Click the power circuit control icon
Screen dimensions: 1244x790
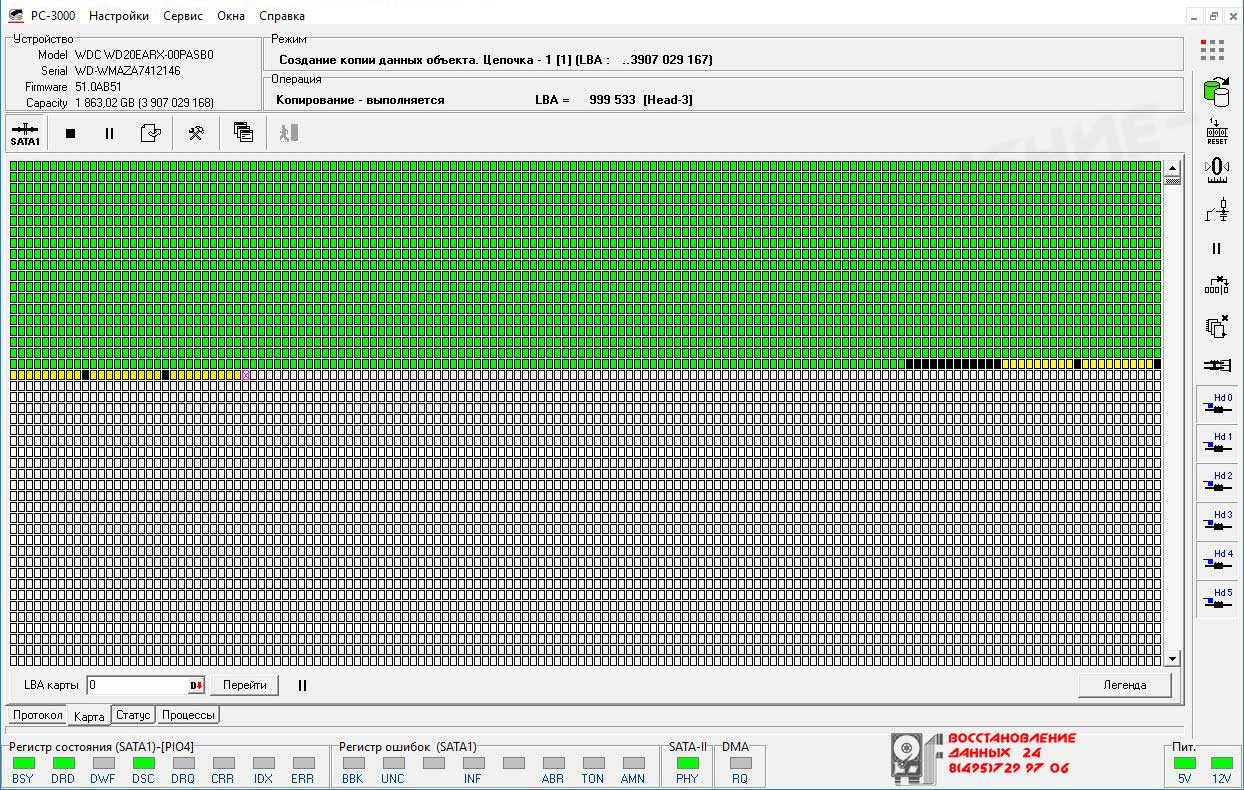tap(1216, 210)
